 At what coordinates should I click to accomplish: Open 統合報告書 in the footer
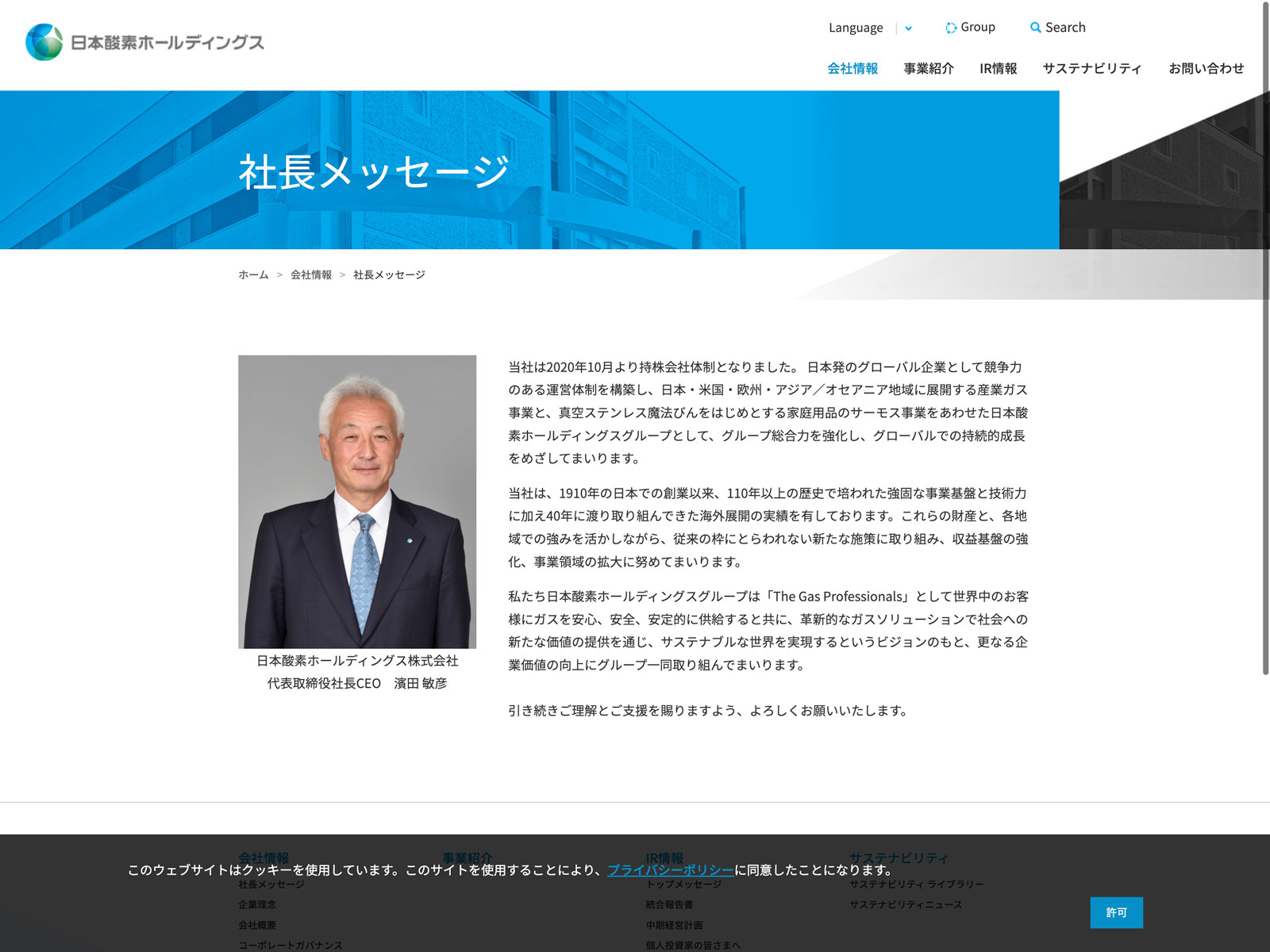pos(669,904)
